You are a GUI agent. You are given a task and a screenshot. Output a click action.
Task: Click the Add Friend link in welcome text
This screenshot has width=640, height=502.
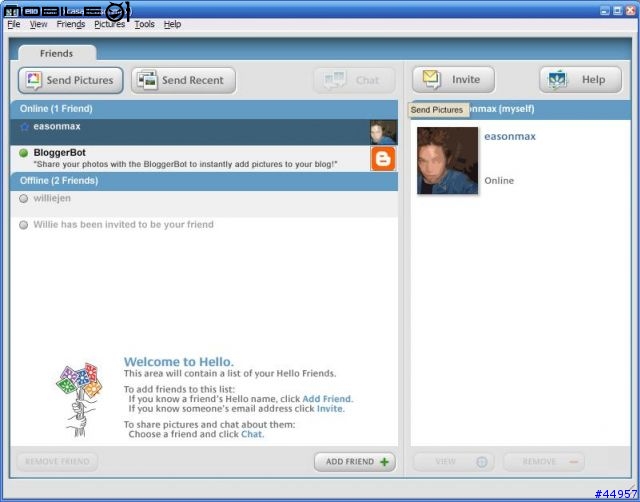pyautogui.click(x=327, y=399)
